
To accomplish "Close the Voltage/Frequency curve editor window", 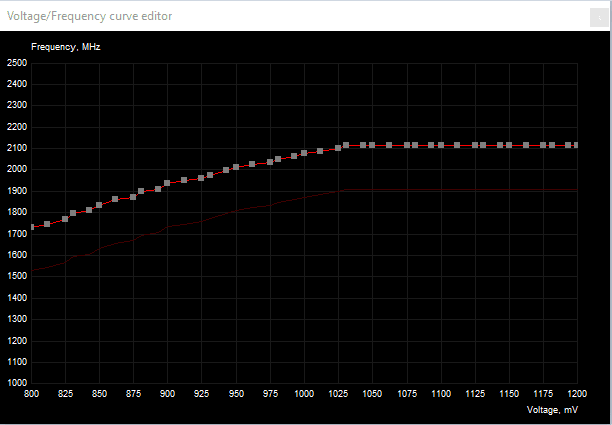I will click(x=599, y=17).
